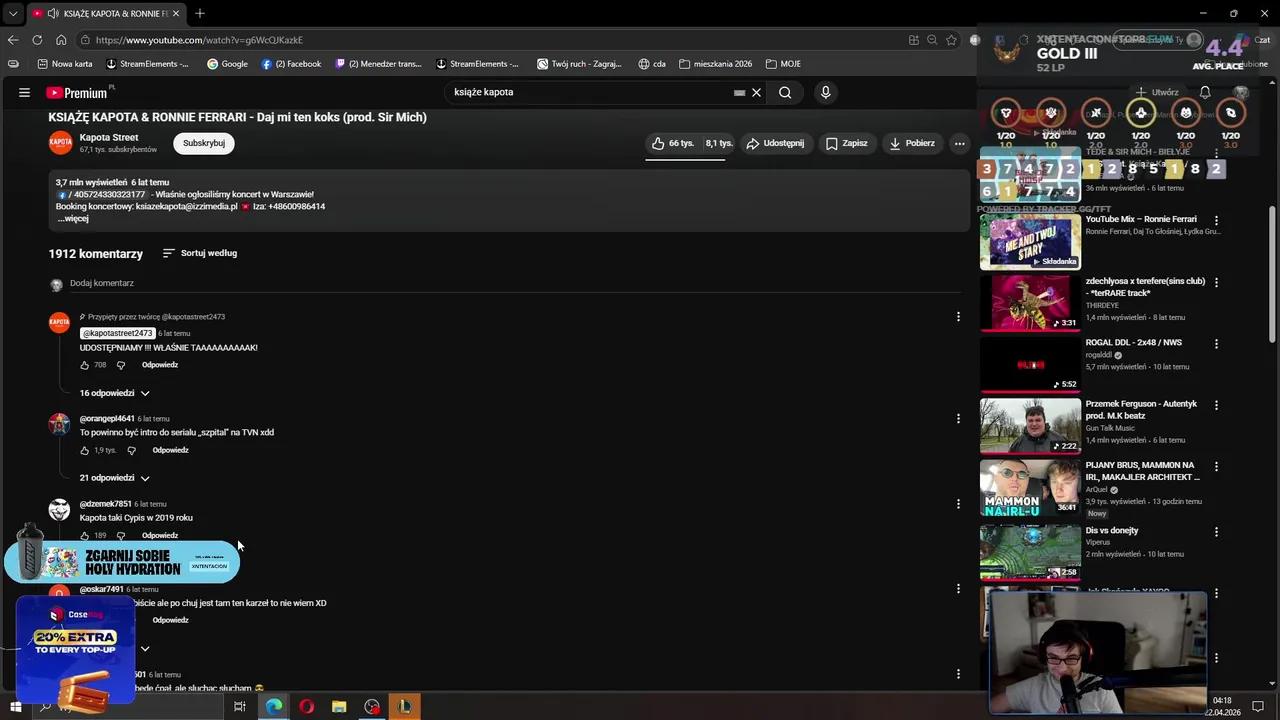Viewport: 1280px width, 720px height.
Task: Open the browser from the taskbar
Action: coord(273,707)
